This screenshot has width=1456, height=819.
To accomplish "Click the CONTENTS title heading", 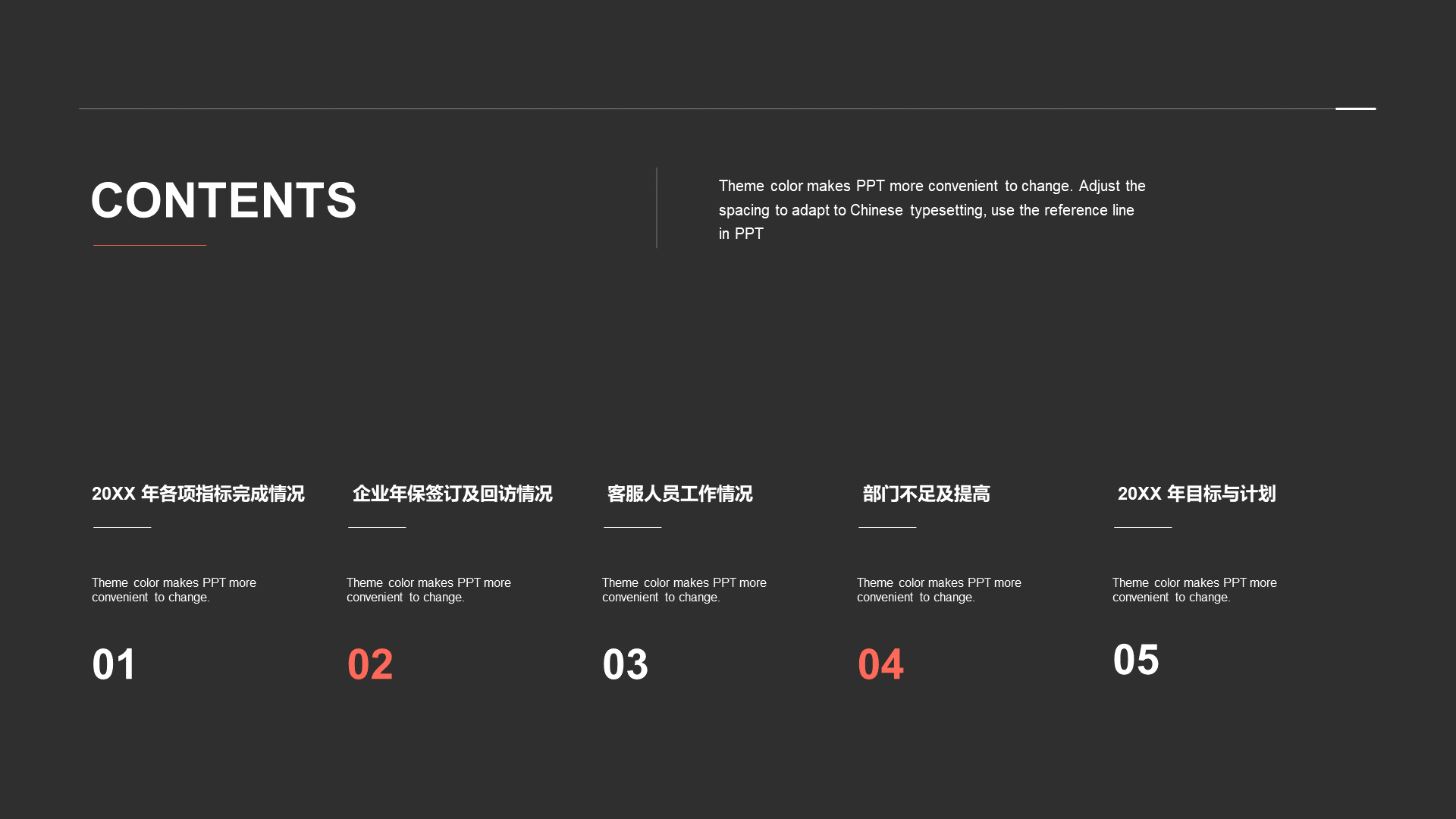I will pyautogui.click(x=224, y=201).
